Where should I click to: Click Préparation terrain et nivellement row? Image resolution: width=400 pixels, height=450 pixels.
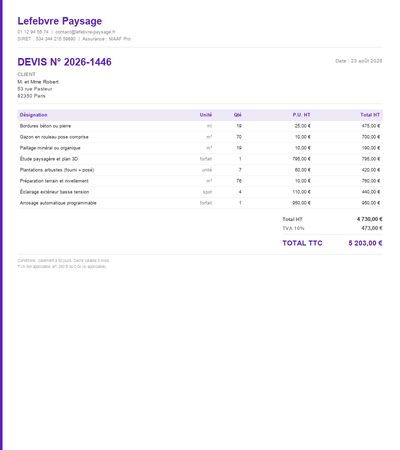tap(200, 181)
